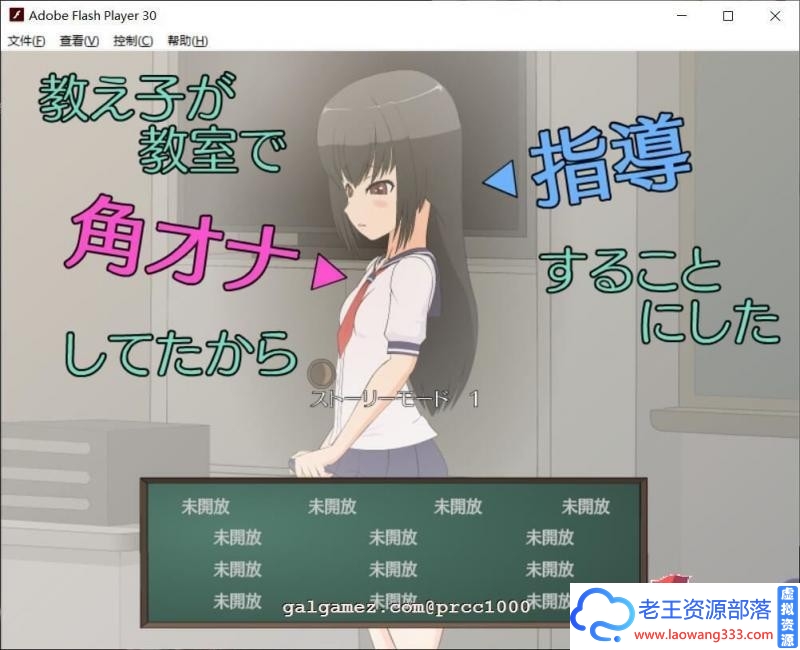Select middle 未開放 slot in blackboard second row

point(393,537)
